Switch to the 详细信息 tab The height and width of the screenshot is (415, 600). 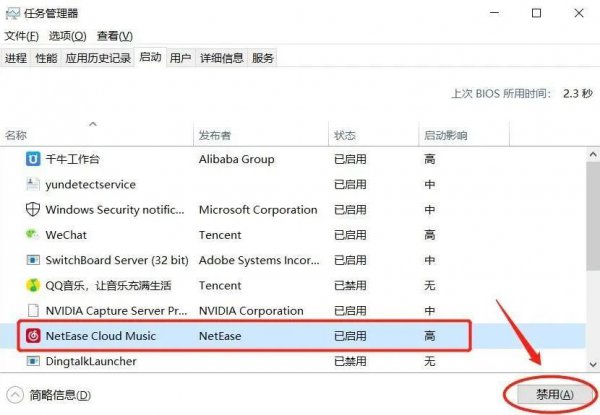tap(221, 58)
